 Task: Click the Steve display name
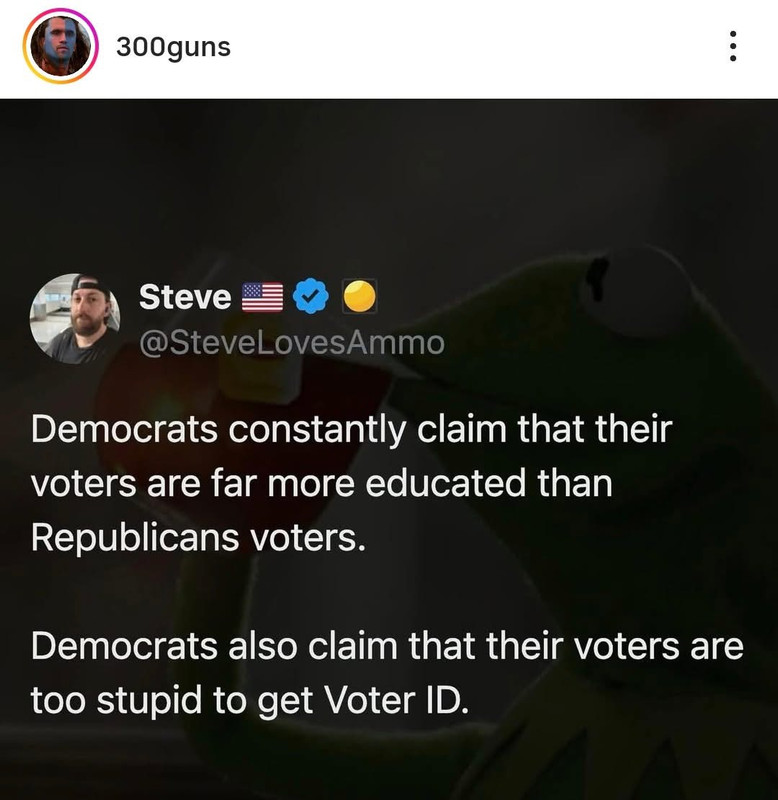point(185,296)
